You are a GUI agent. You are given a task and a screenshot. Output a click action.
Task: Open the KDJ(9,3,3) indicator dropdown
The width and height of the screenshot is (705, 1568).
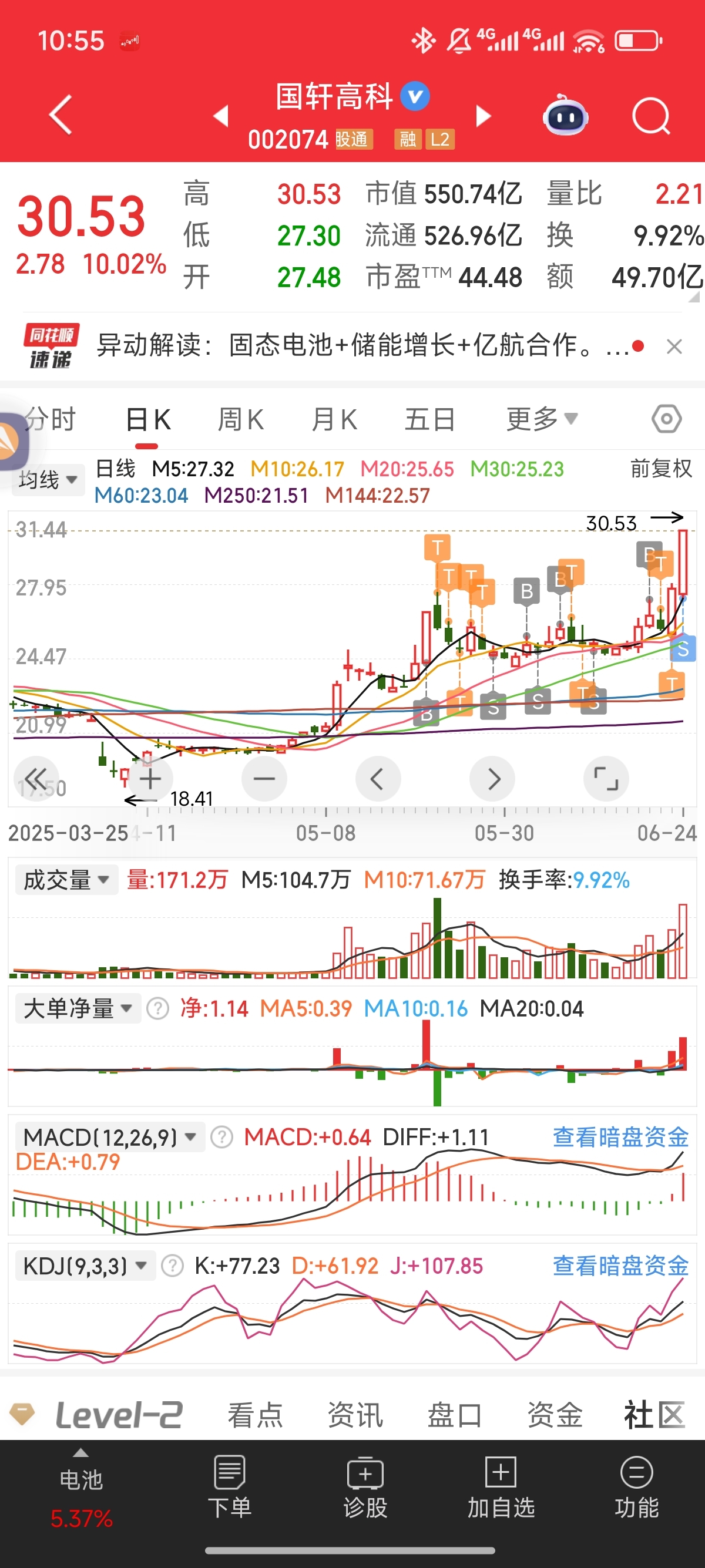[x=86, y=1266]
